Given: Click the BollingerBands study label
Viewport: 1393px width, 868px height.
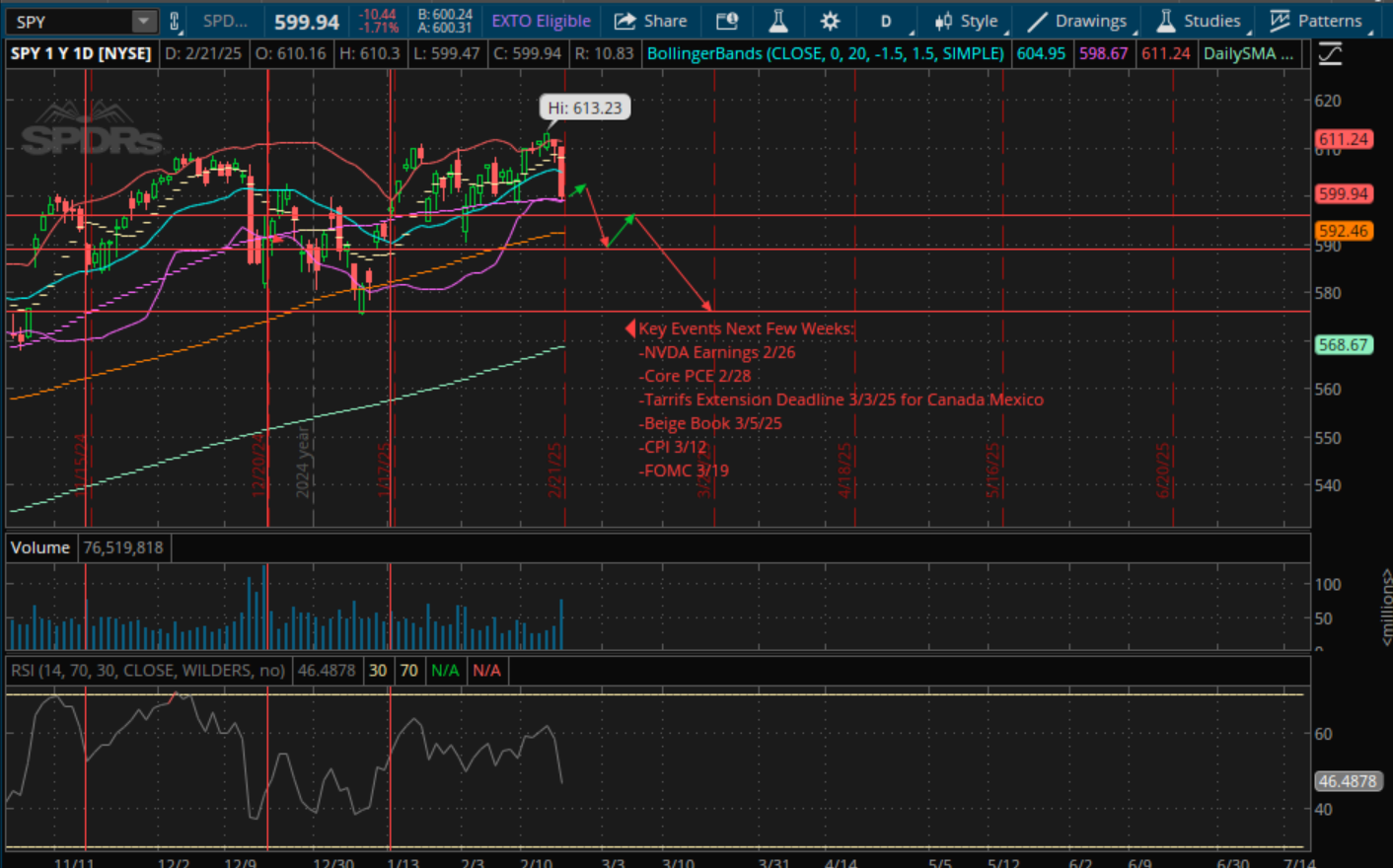Looking at the screenshot, I should click(x=825, y=54).
